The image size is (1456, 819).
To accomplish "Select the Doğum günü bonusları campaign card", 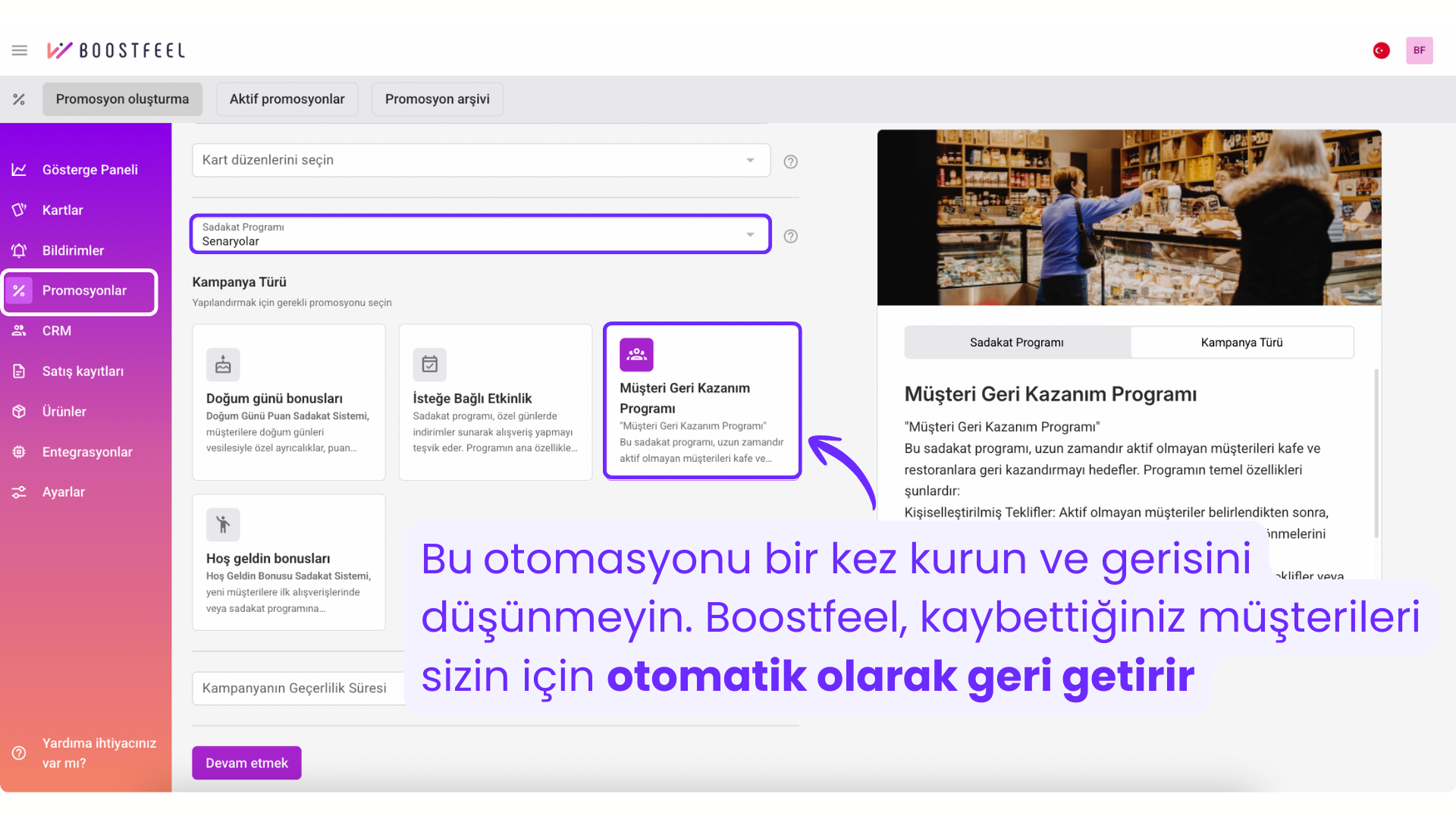I will 288,402.
